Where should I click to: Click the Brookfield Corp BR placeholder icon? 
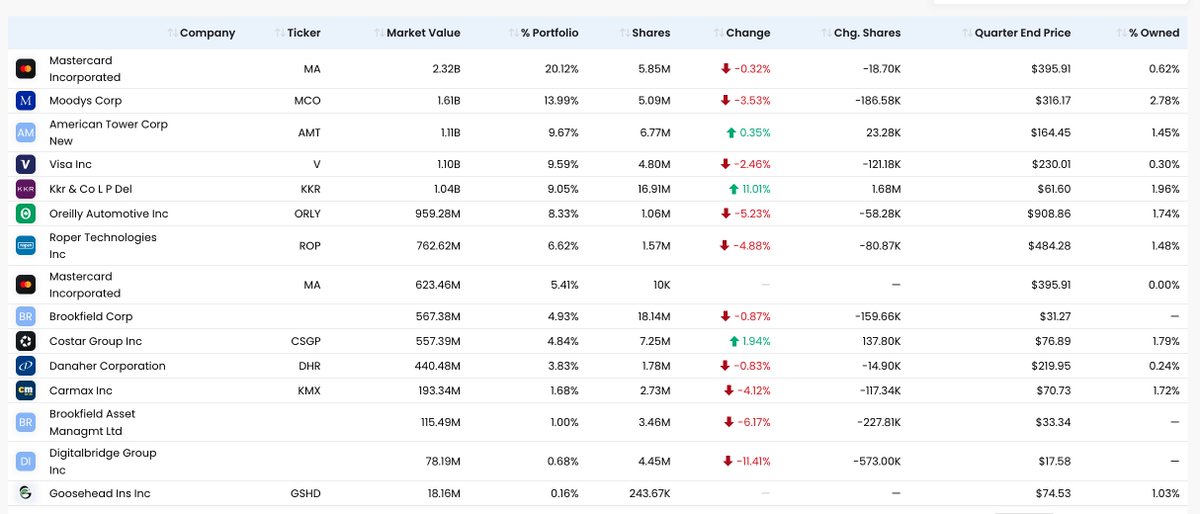[x=26, y=317]
